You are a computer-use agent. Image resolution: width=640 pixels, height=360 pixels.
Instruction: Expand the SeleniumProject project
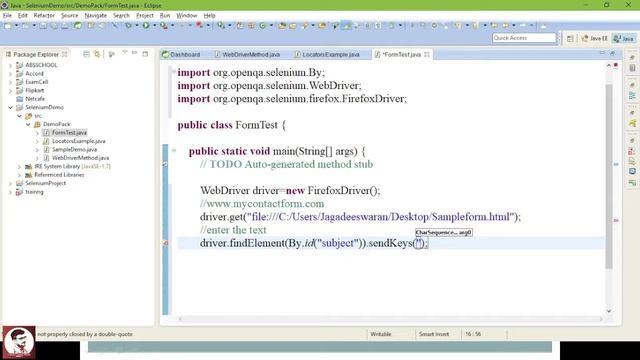(11, 183)
